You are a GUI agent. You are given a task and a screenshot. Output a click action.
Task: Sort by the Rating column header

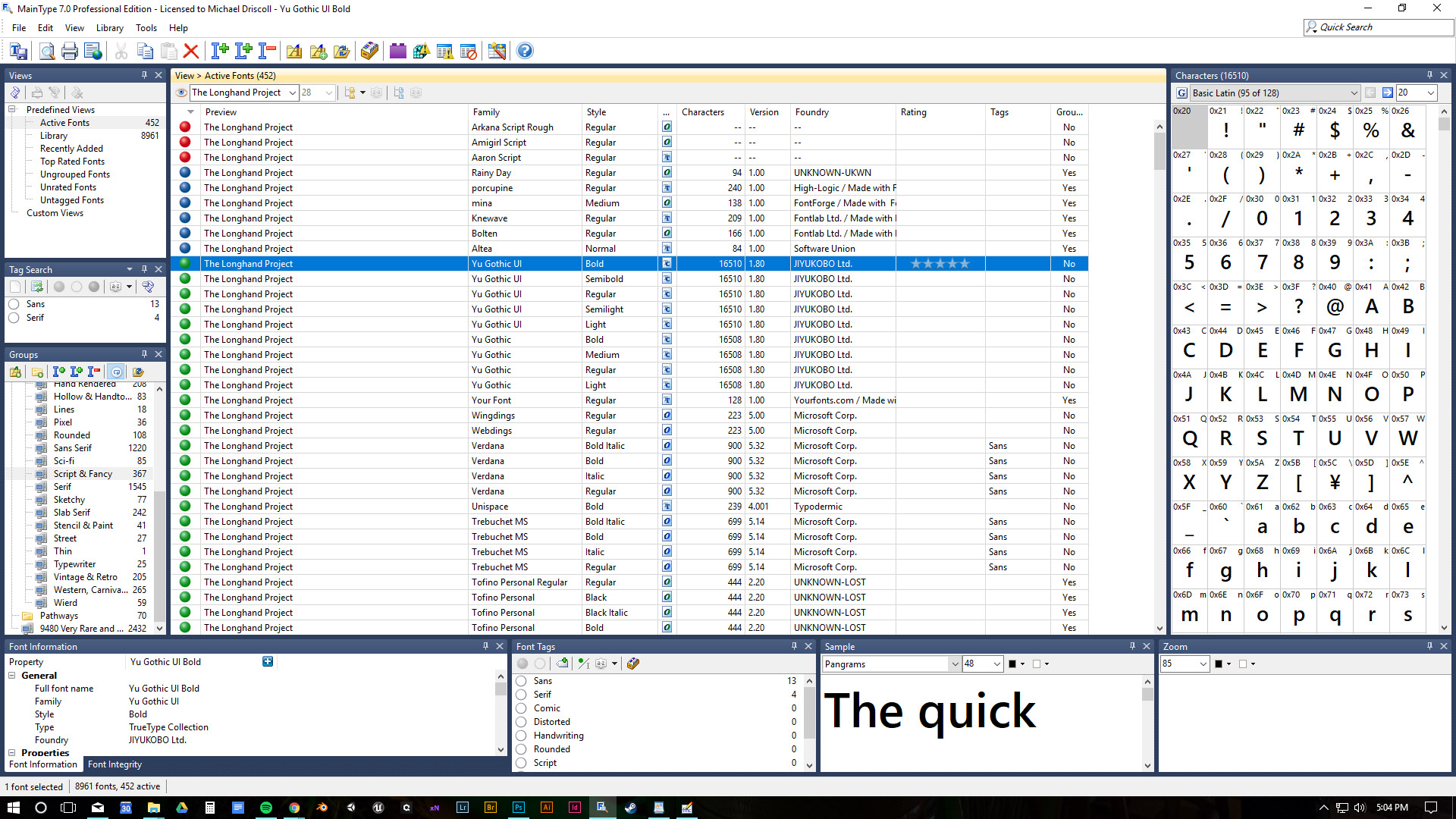pyautogui.click(x=941, y=111)
